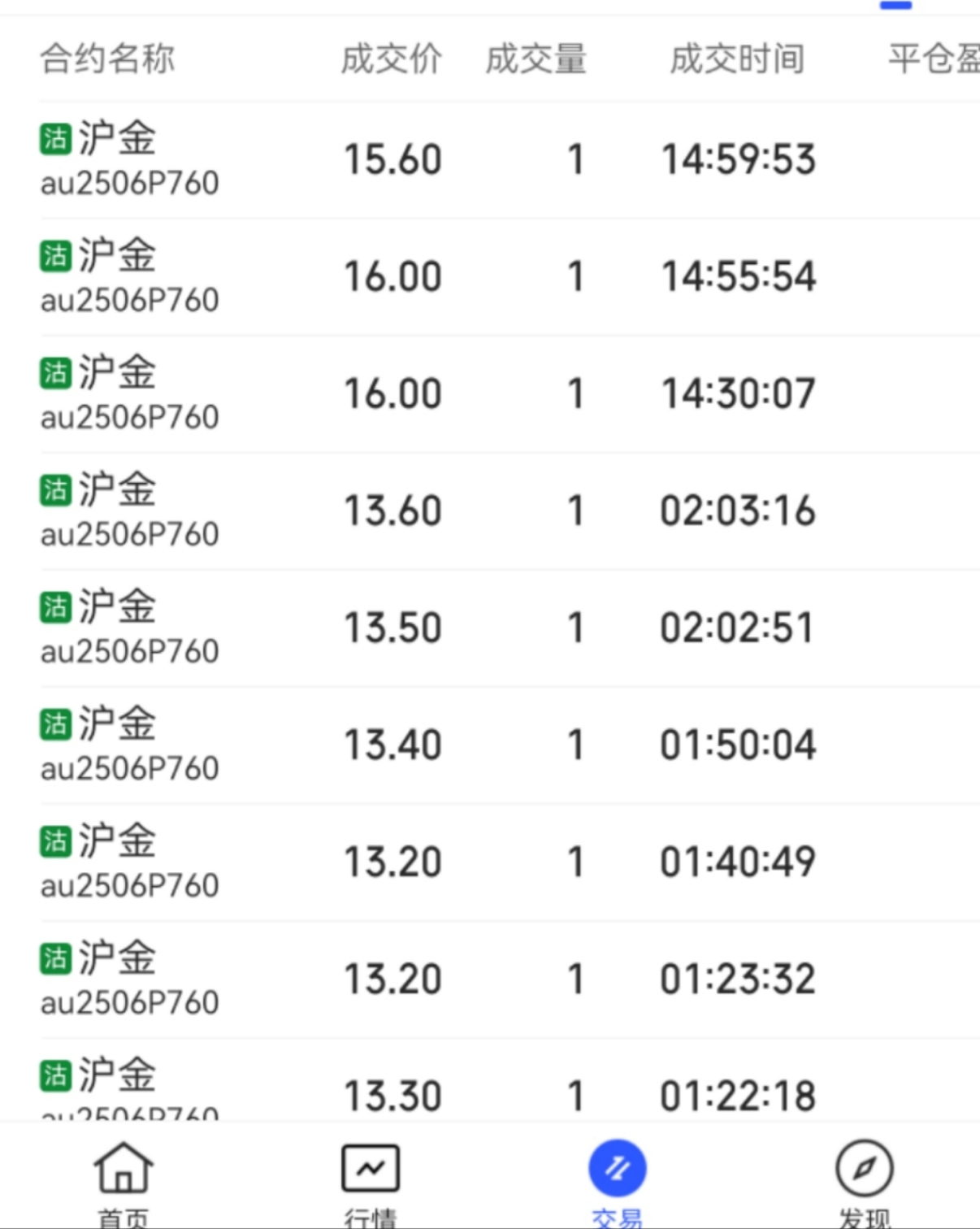Viewport: 980px width, 1229px height.
Task: Sort by 成交时间 column header
Action: coord(737,59)
